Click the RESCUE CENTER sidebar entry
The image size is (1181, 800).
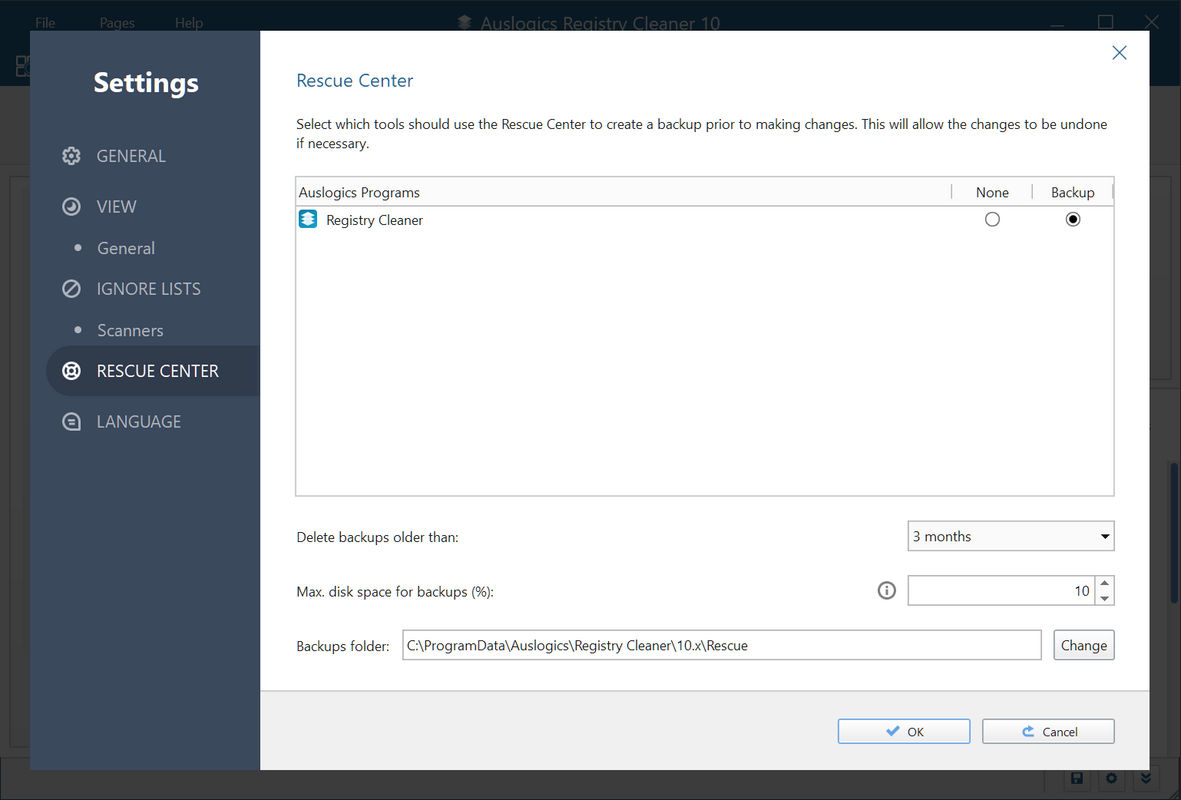[x=154, y=371]
